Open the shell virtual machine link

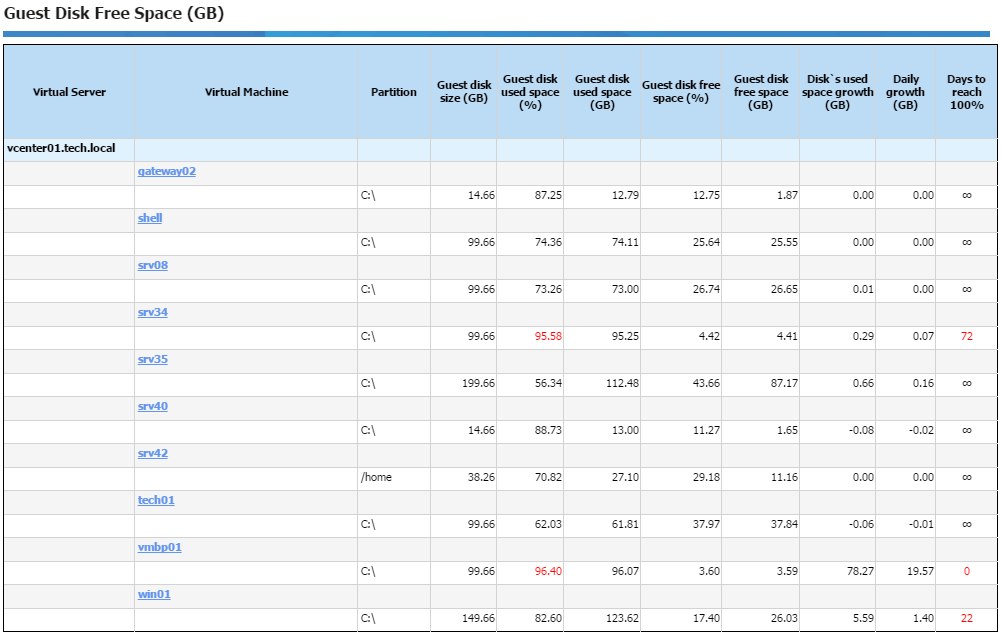150,218
